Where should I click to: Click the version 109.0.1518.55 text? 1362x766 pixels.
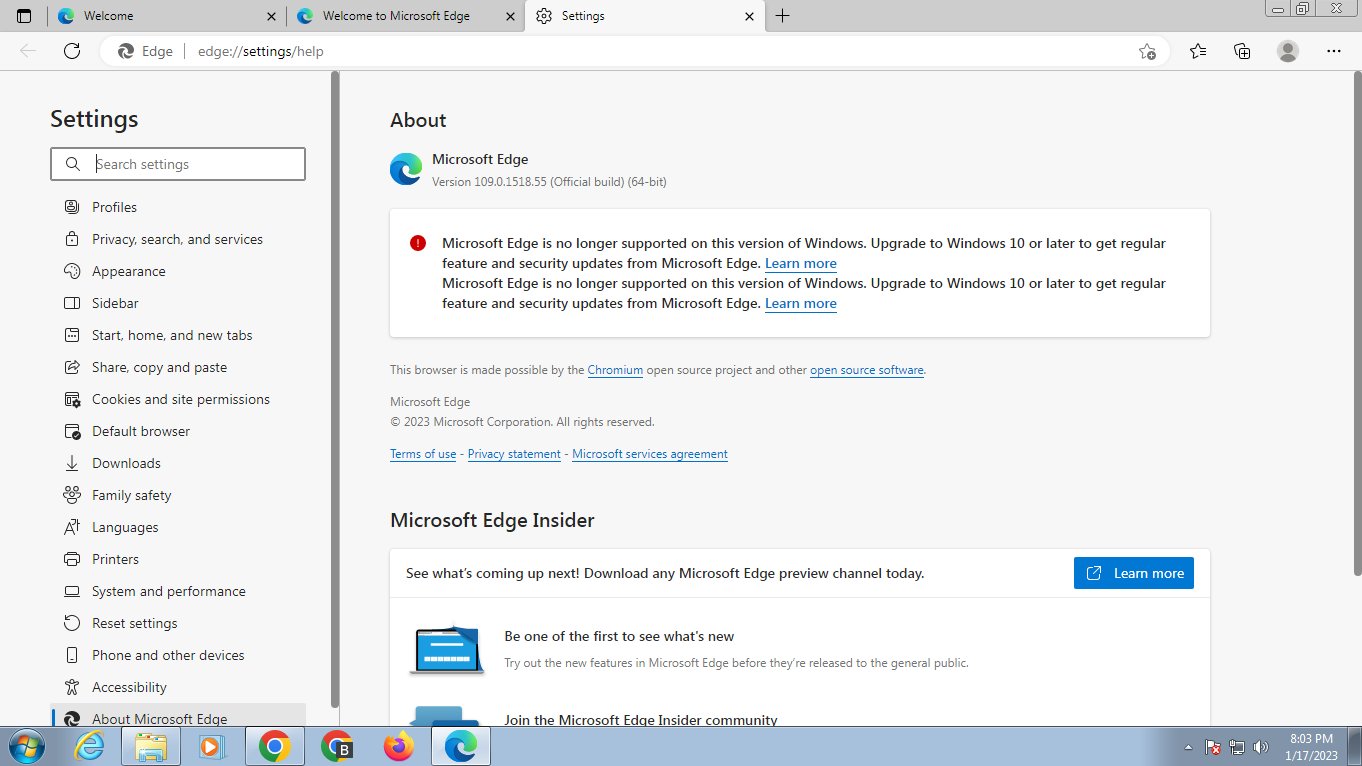[x=549, y=182]
